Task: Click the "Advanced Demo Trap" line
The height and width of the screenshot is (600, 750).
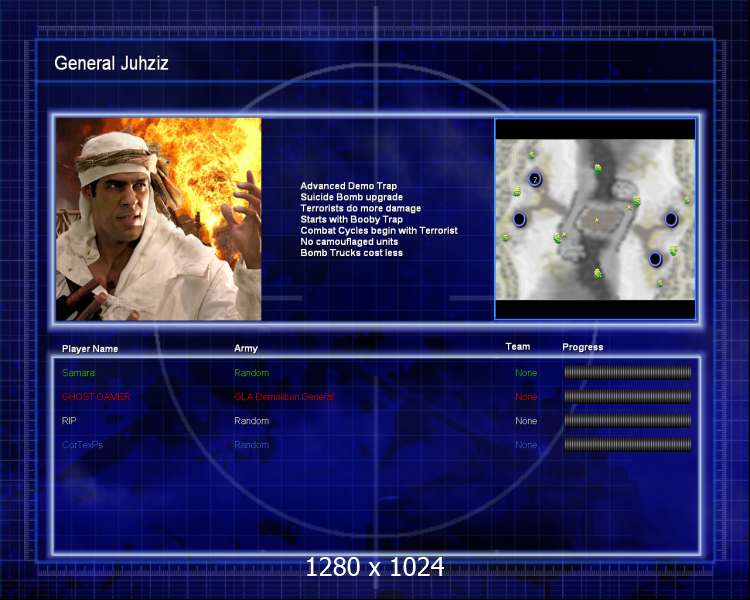Action: coord(349,186)
